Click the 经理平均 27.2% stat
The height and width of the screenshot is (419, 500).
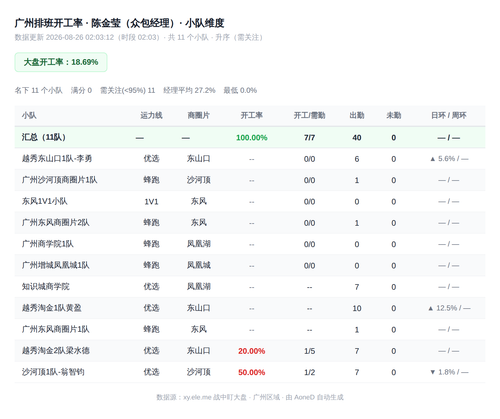click(189, 90)
